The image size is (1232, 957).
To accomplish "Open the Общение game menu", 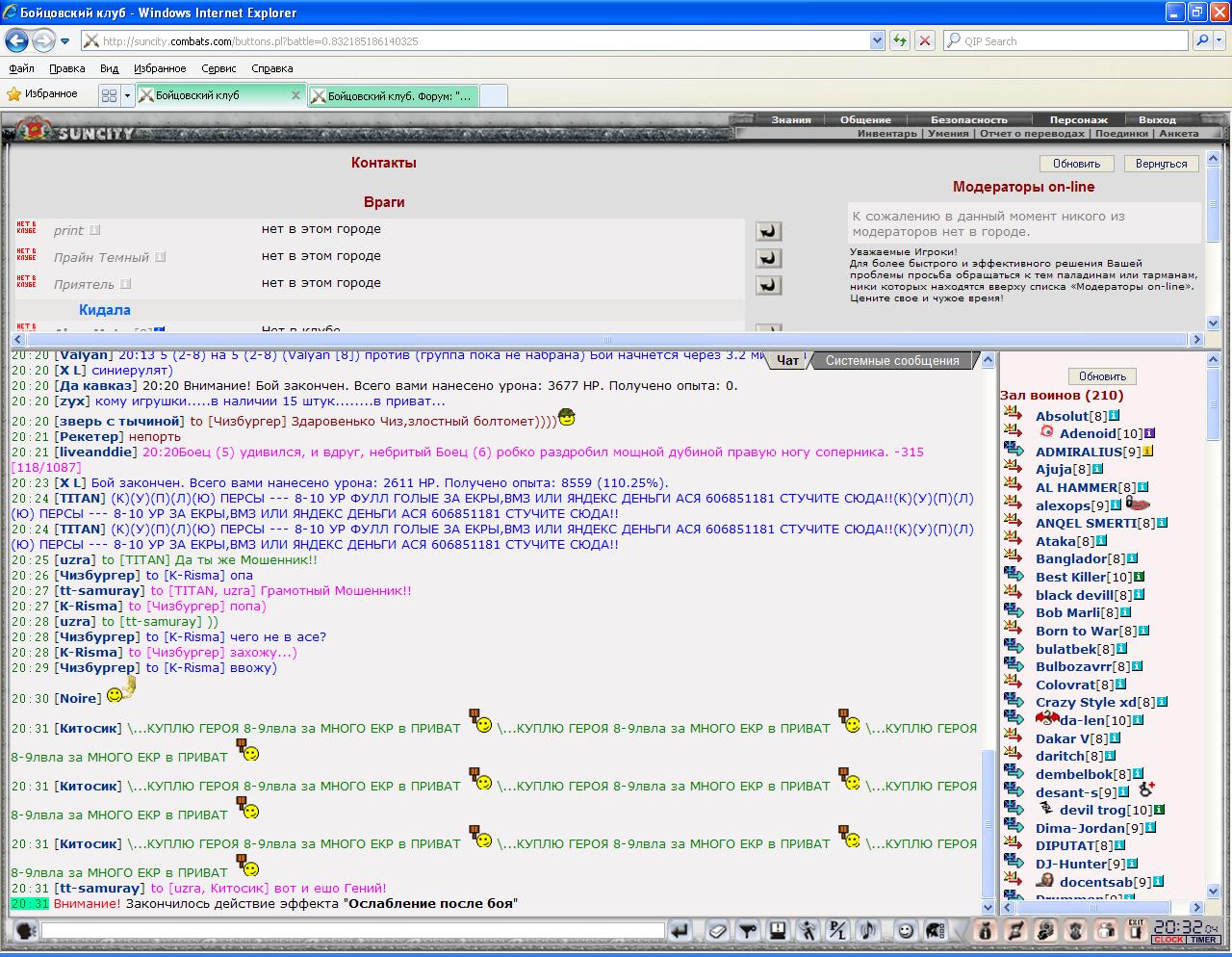I will (865, 119).
